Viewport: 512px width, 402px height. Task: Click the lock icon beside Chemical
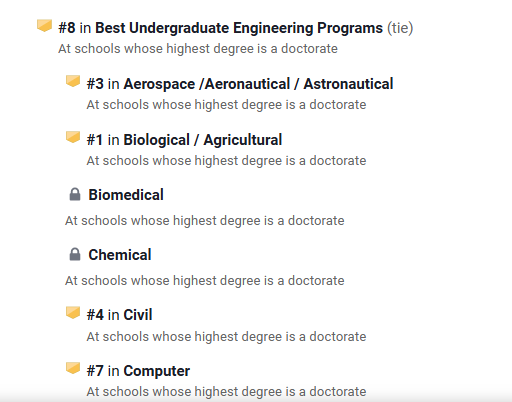(x=75, y=254)
